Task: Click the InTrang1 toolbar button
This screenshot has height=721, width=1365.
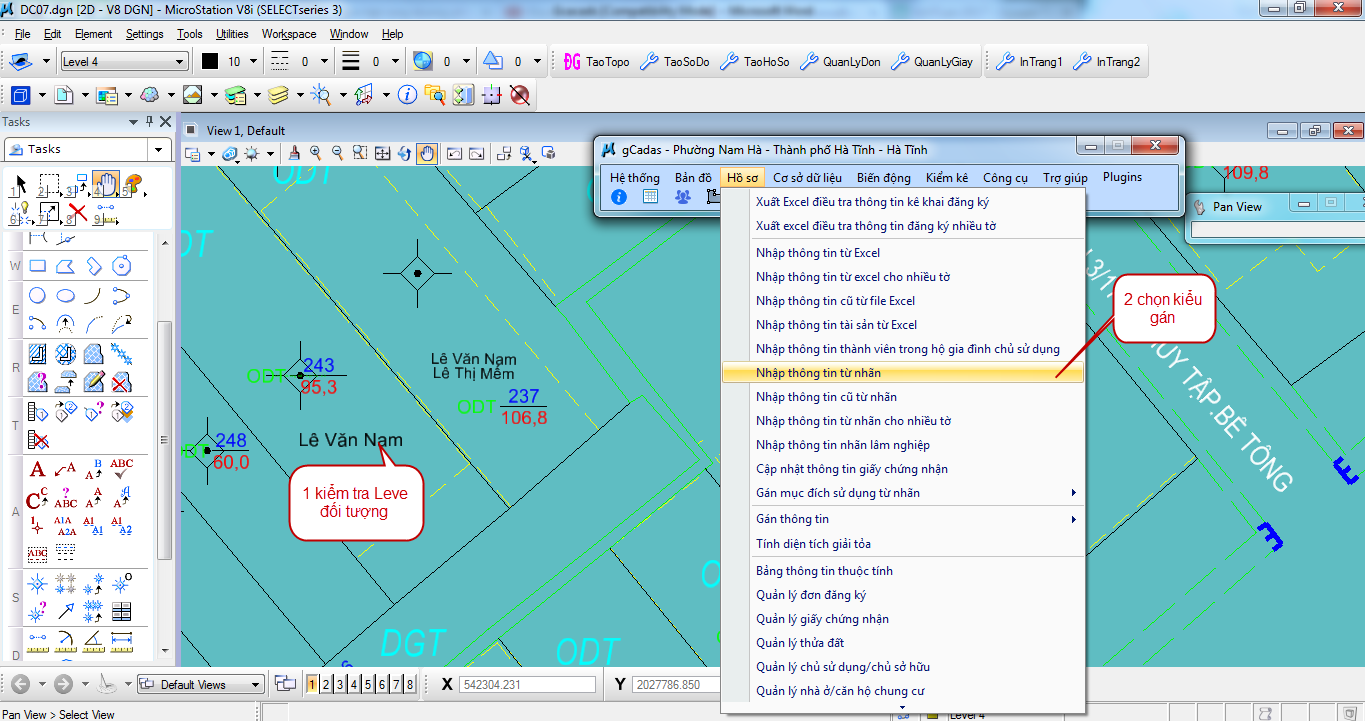Action: [x=1030, y=62]
